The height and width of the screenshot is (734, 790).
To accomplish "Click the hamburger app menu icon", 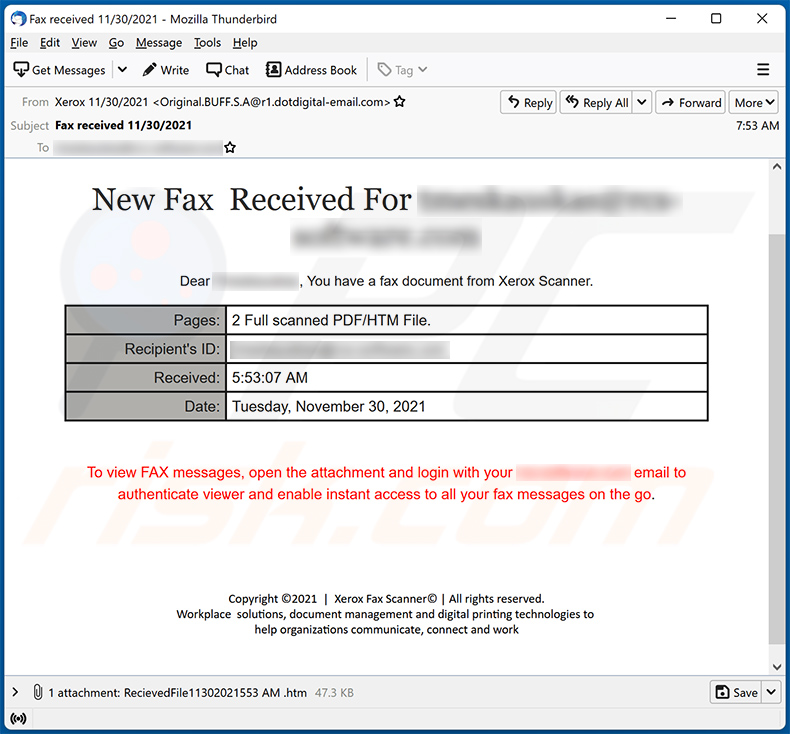I will point(763,70).
